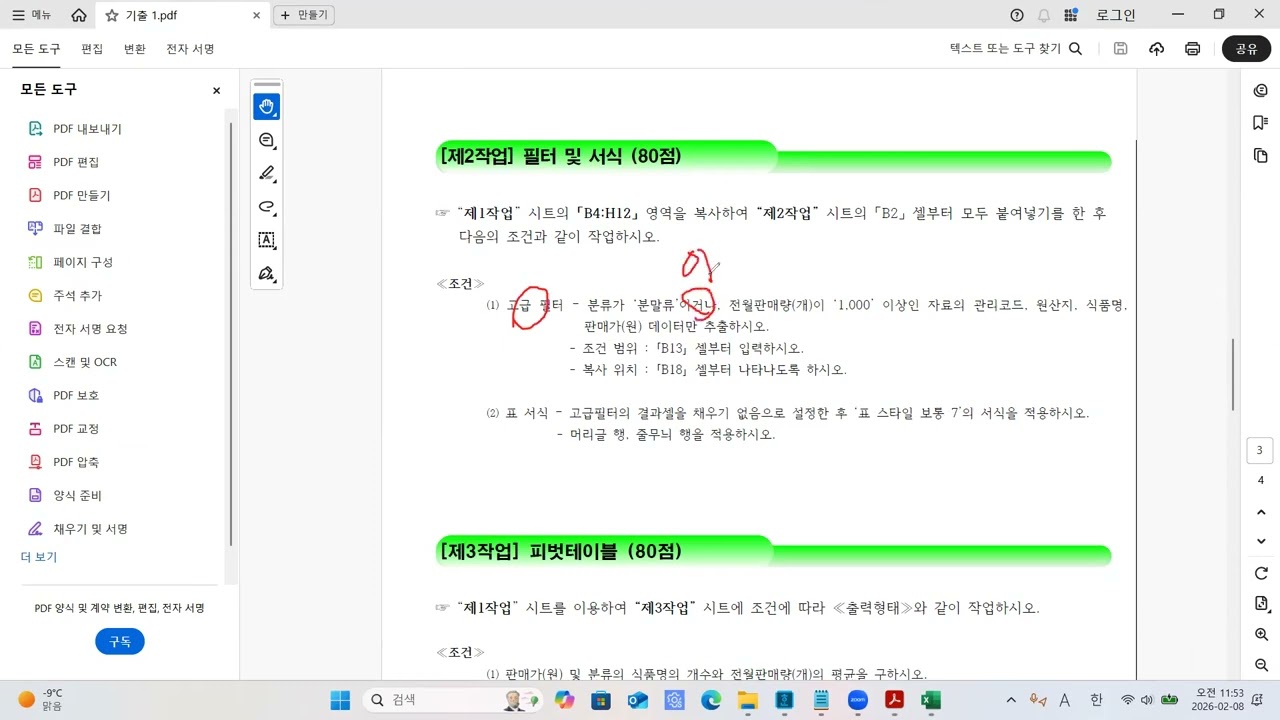Open the 변환 tab

[x=134, y=49]
